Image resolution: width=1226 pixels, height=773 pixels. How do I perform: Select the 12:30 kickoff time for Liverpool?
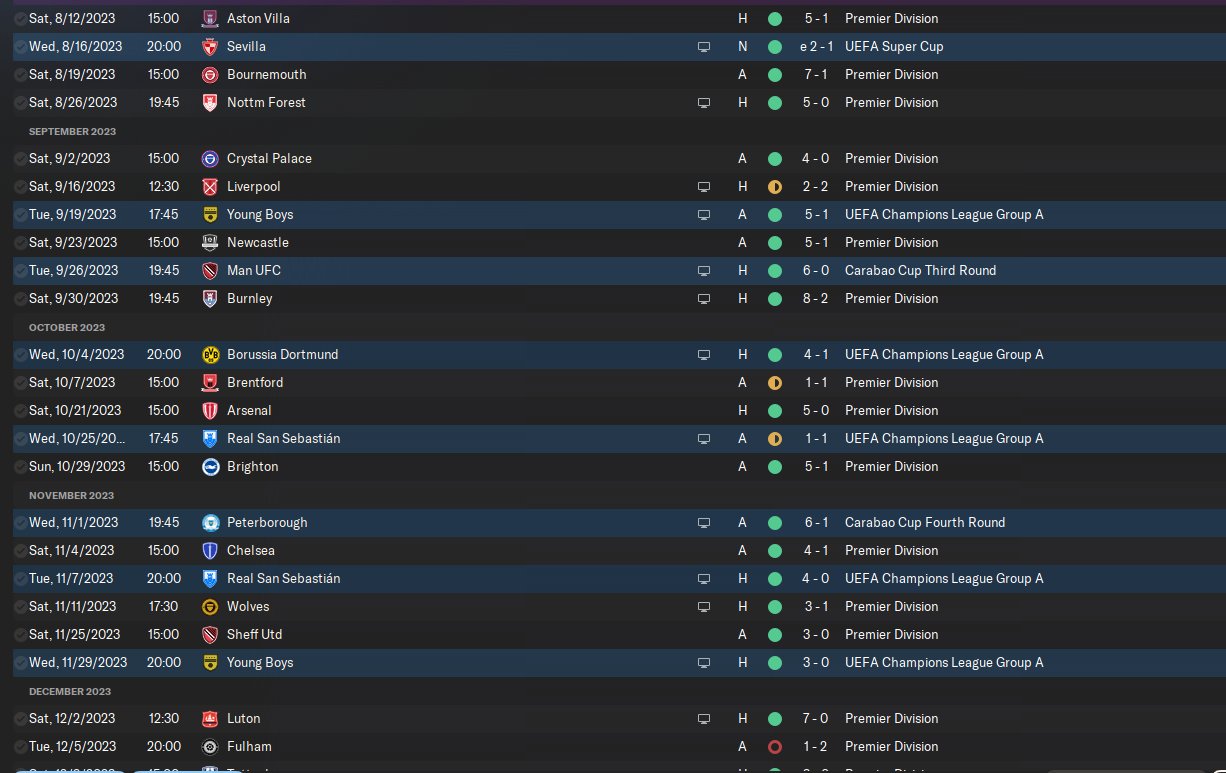pos(163,186)
